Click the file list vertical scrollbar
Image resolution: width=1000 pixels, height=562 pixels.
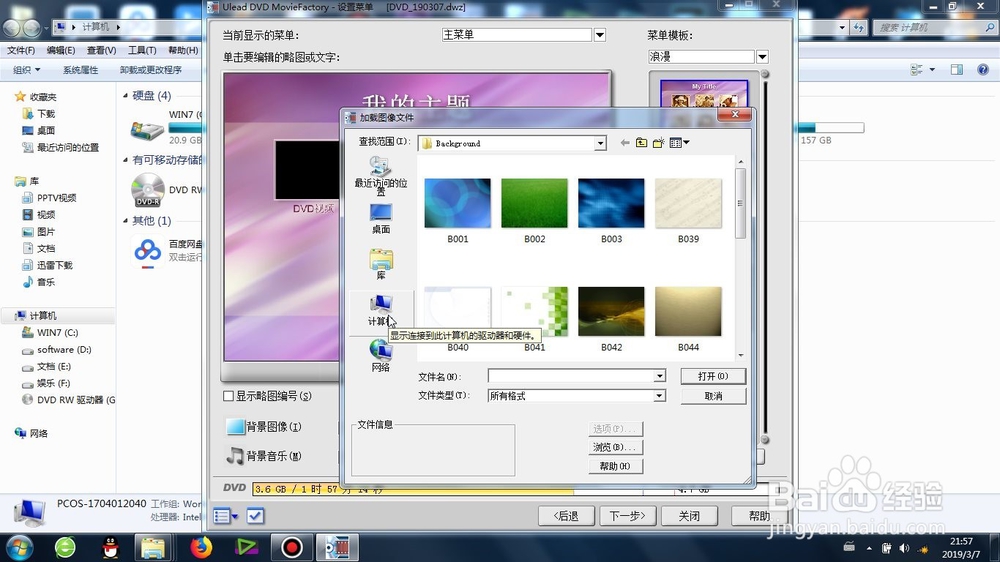[740, 258]
